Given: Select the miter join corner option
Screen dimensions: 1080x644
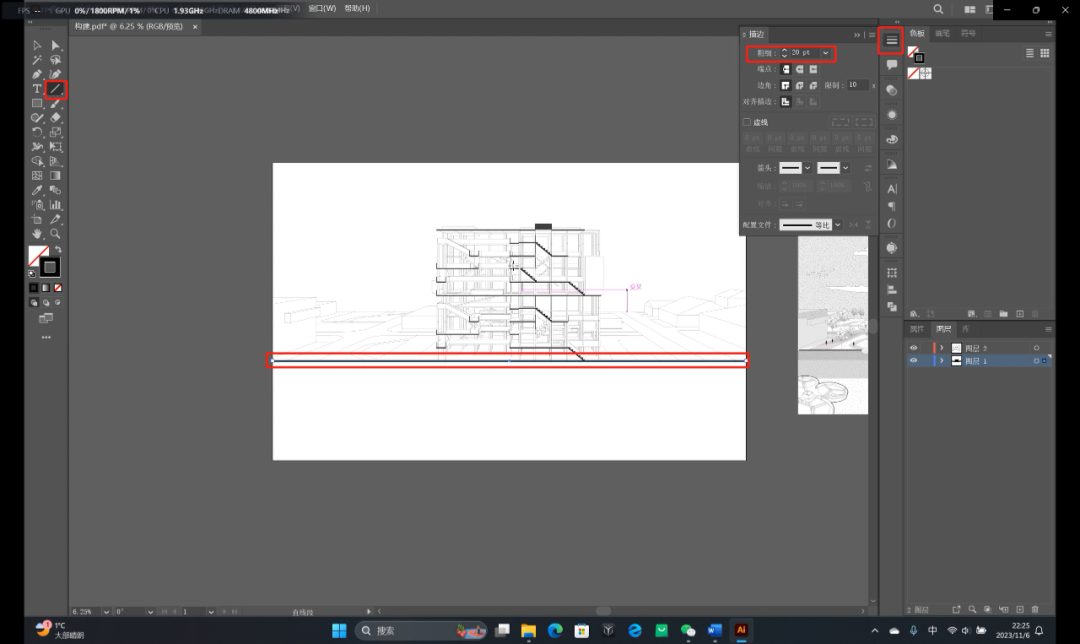Looking at the screenshot, I should tap(785, 85).
